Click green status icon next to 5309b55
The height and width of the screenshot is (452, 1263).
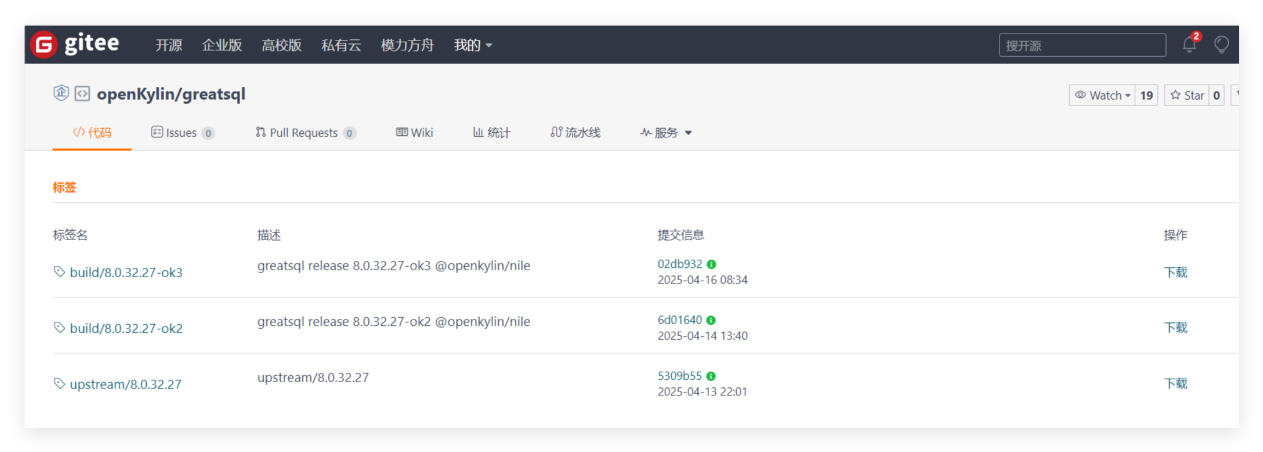click(711, 376)
